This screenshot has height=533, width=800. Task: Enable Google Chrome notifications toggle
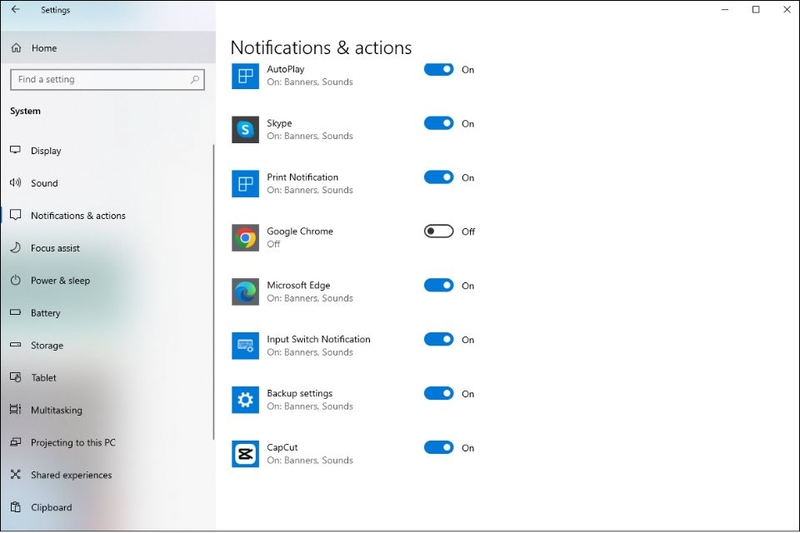pos(439,232)
